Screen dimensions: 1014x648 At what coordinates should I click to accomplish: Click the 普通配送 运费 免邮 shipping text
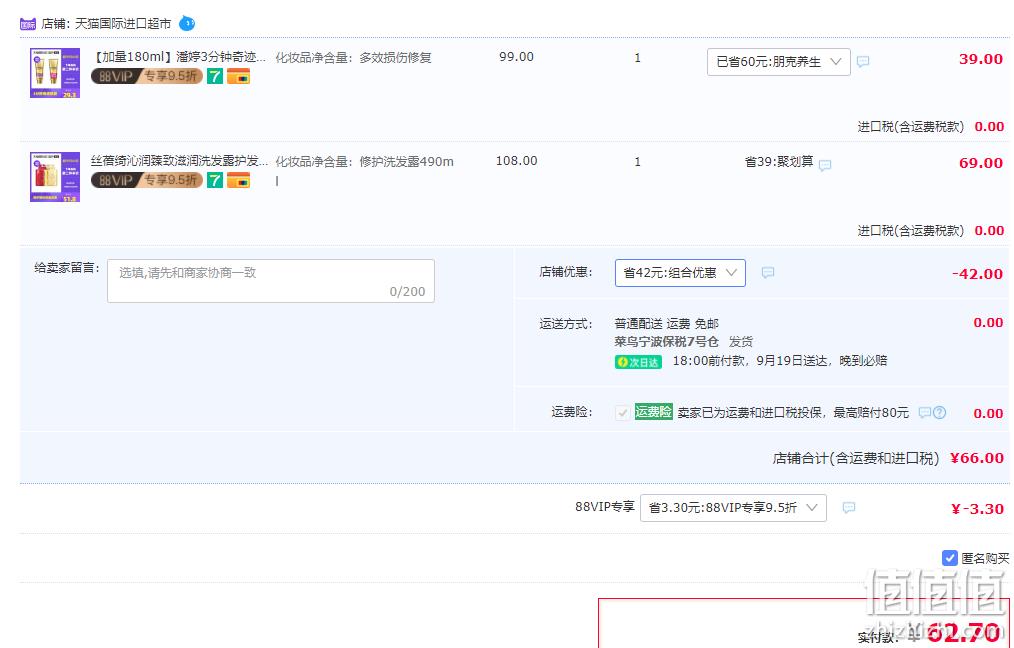pyautogui.click(x=666, y=323)
